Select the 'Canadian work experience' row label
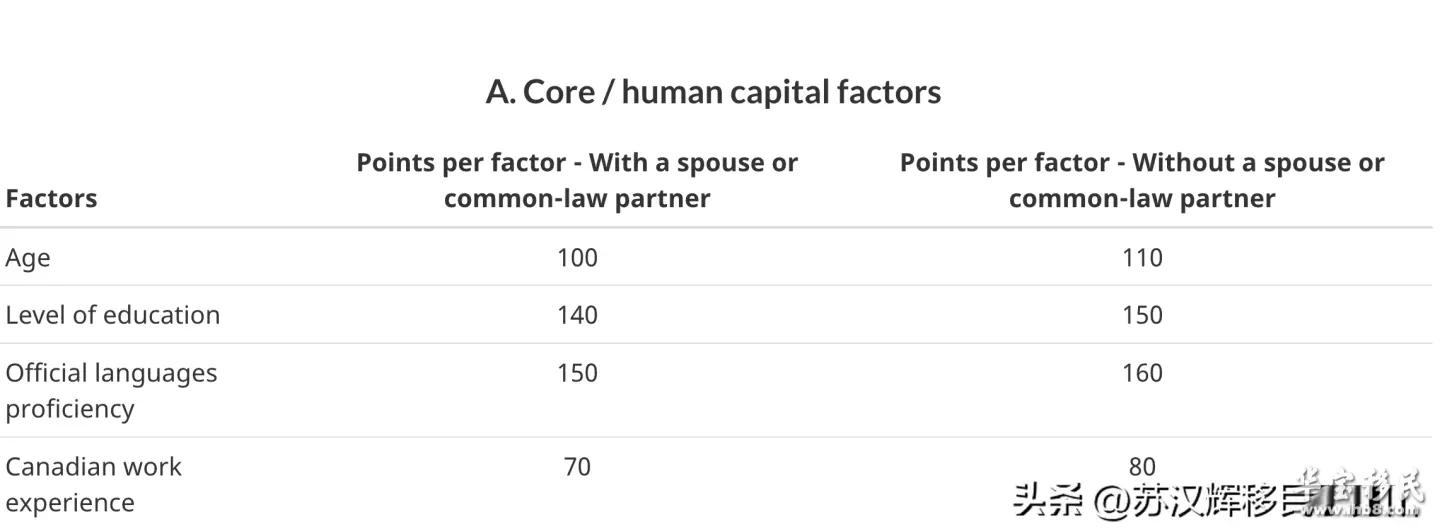Viewport: 1440px width, 529px height. tap(94, 484)
